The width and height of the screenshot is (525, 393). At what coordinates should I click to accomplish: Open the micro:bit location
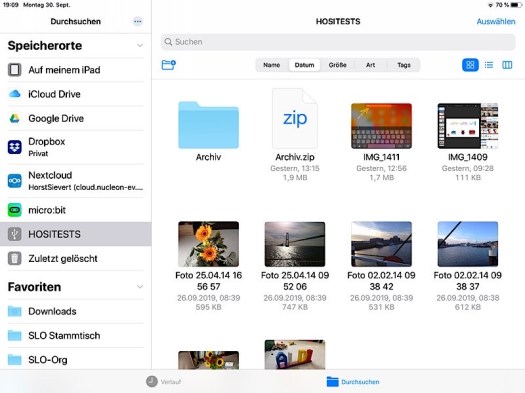click(76, 210)
